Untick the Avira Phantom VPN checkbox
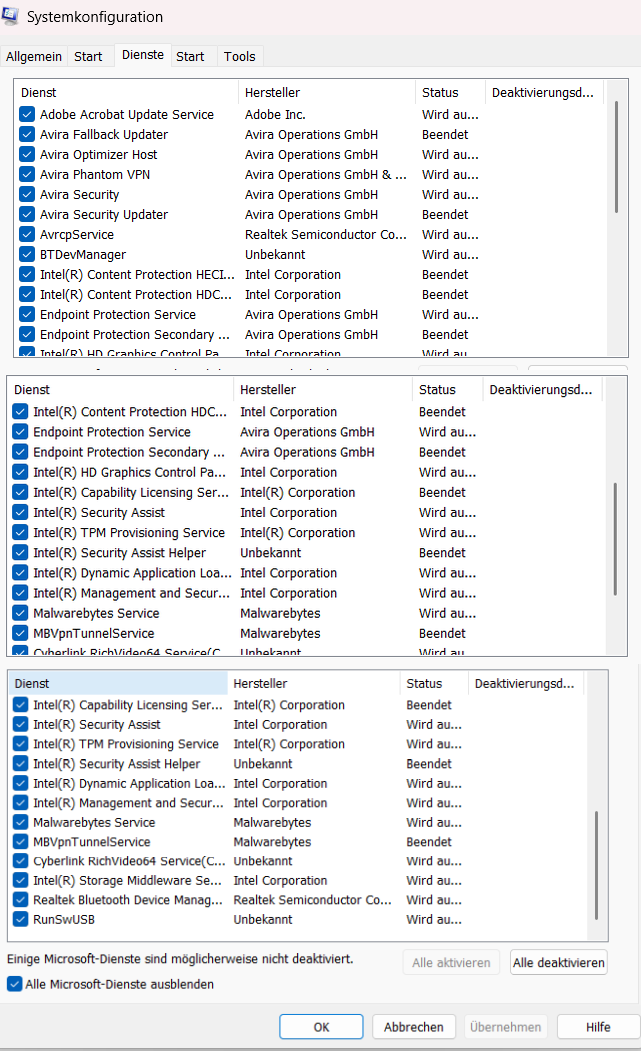The image size is (641, 1051). pyautogui.click(x=27, y=175)
